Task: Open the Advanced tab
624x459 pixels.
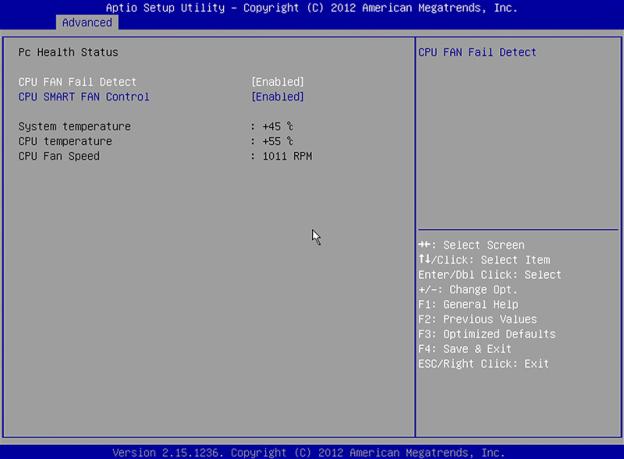Action: 87,23
